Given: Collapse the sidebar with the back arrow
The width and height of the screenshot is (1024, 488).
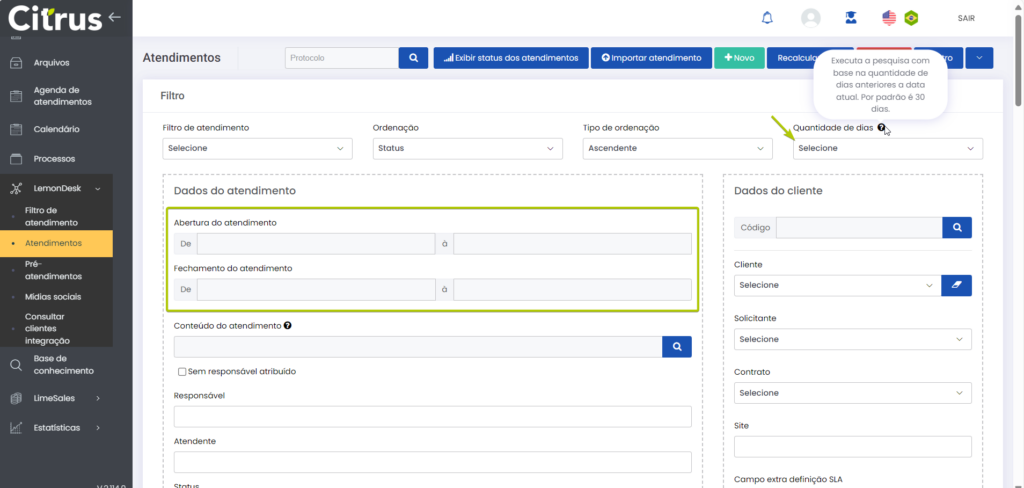Looking at the screenshot, I should [115, 16].
